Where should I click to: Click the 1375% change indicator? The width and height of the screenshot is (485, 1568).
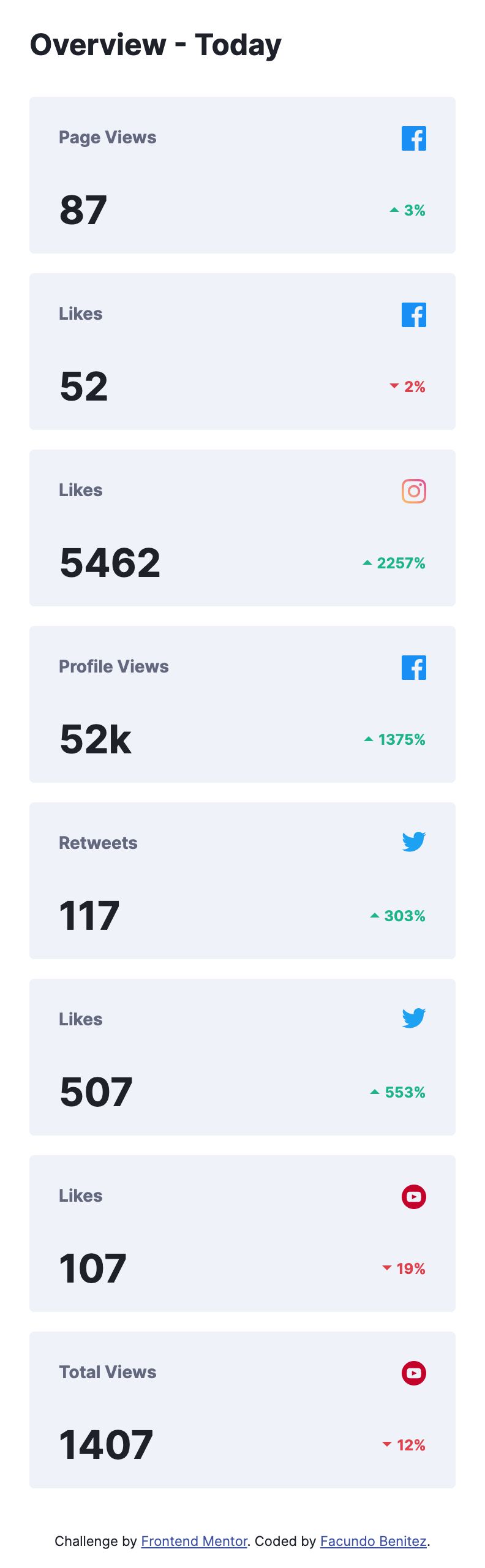click(395, 739)
